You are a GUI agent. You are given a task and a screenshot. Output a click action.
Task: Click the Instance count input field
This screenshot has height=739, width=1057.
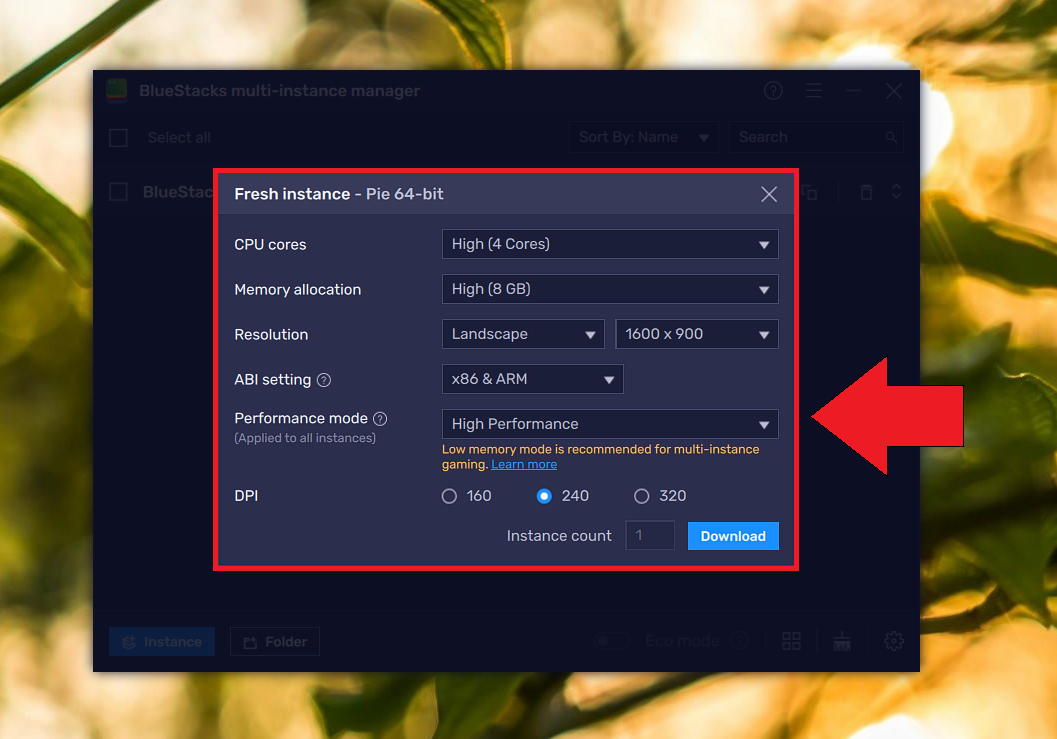click(x=649, y=535)
